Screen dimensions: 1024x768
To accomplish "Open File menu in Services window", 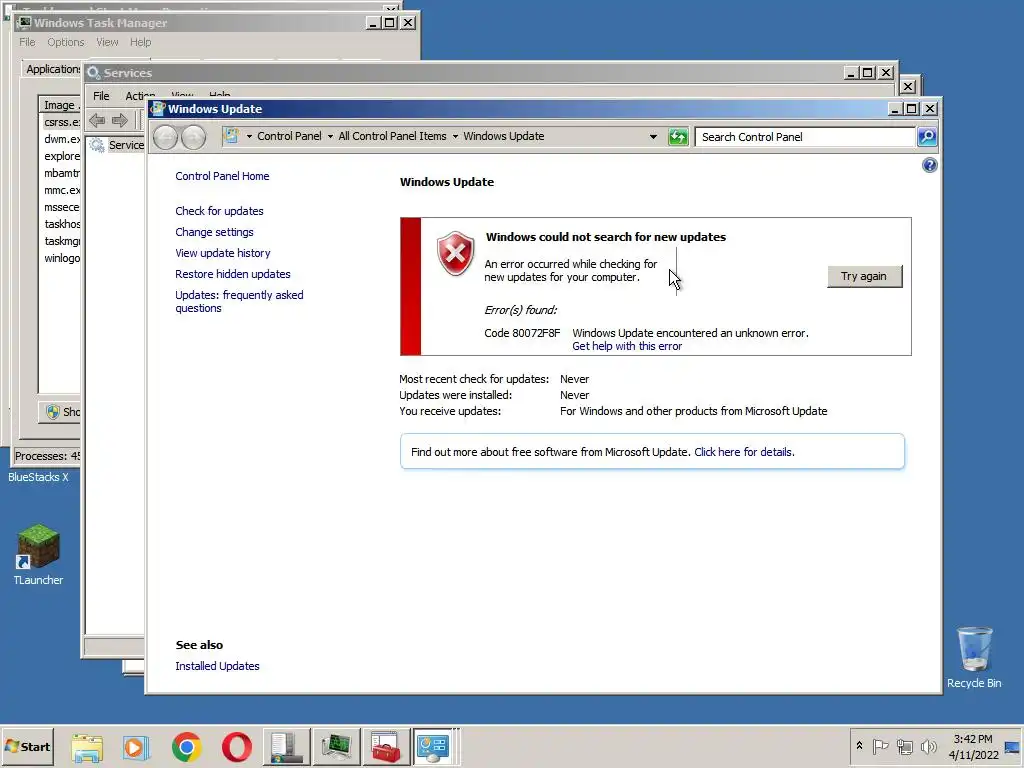I will coord(101,96).
